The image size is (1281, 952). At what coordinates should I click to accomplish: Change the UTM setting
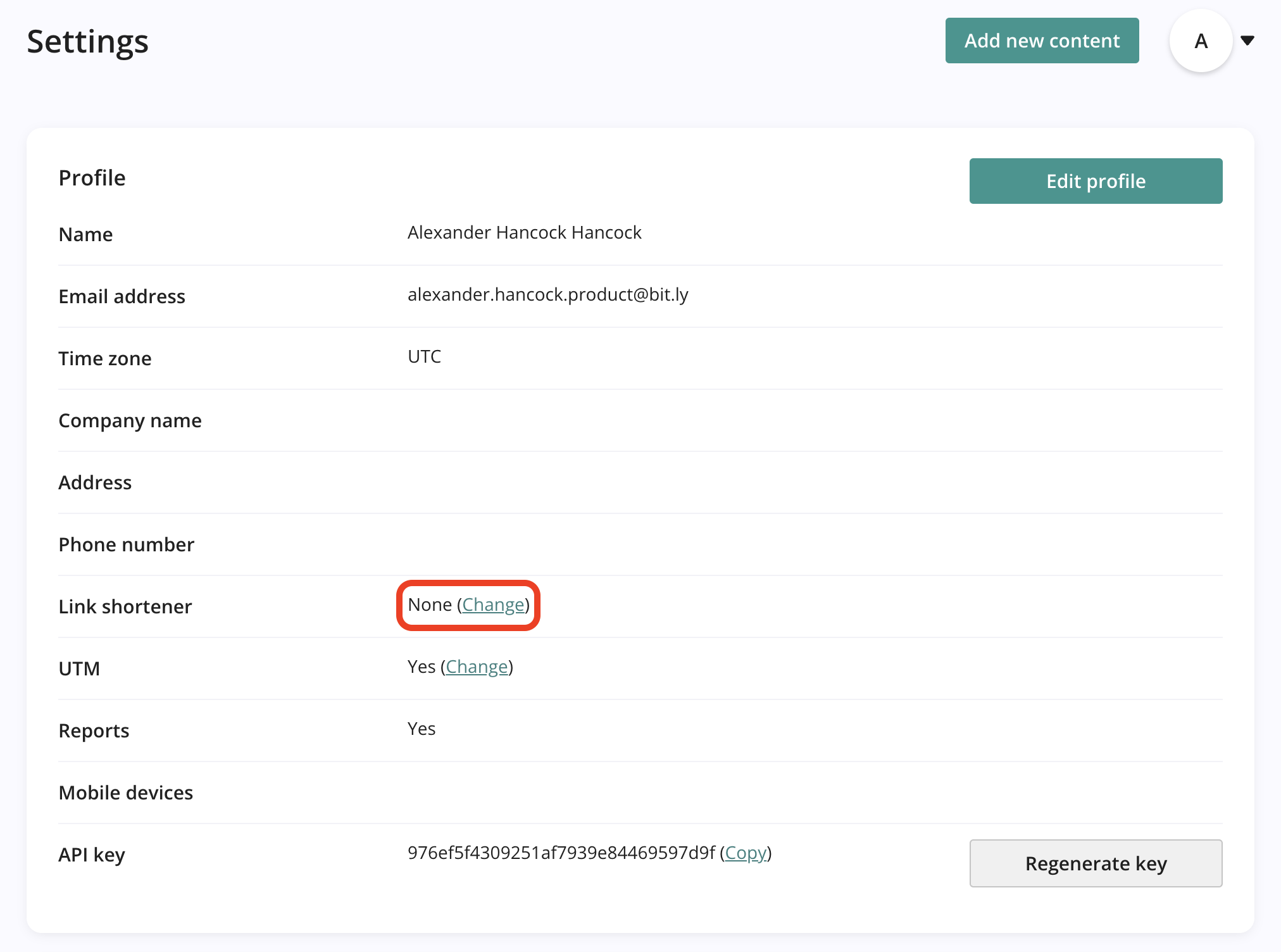coord(477,667)
